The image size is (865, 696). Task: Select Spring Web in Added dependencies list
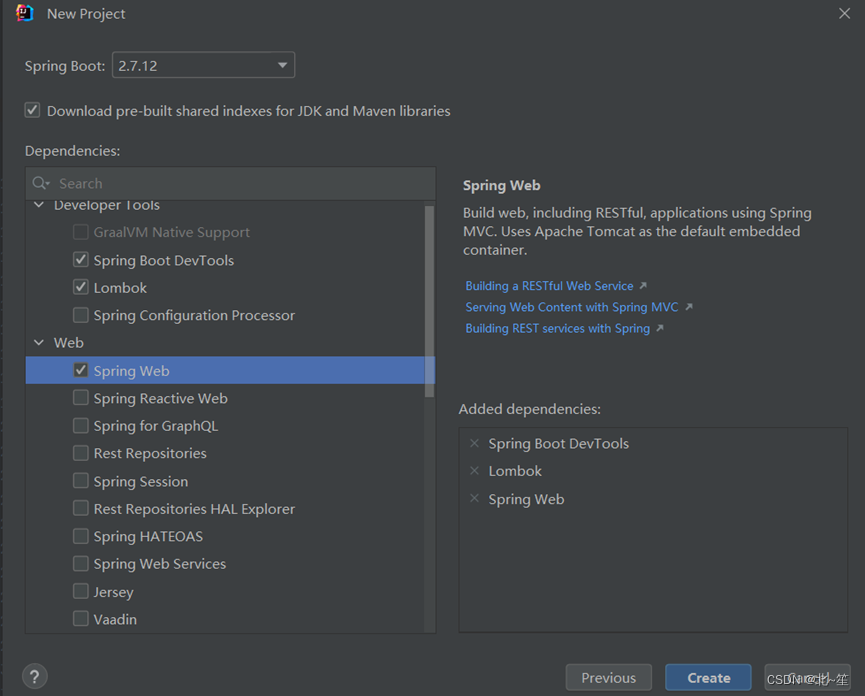tap(526, 499)
